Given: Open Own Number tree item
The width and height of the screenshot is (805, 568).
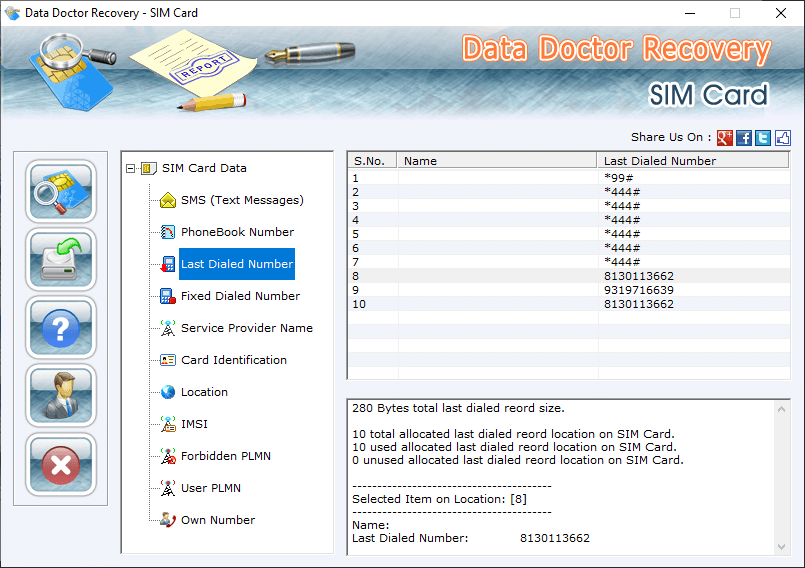Looking at the screenshot, I should [x=218, y=520].
